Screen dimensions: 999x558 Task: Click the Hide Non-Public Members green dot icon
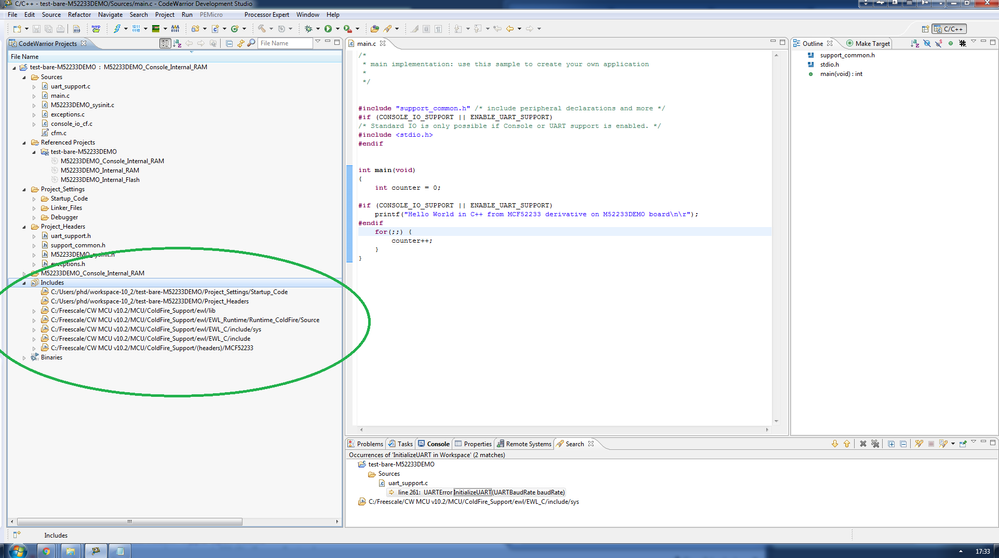[951, 43]
